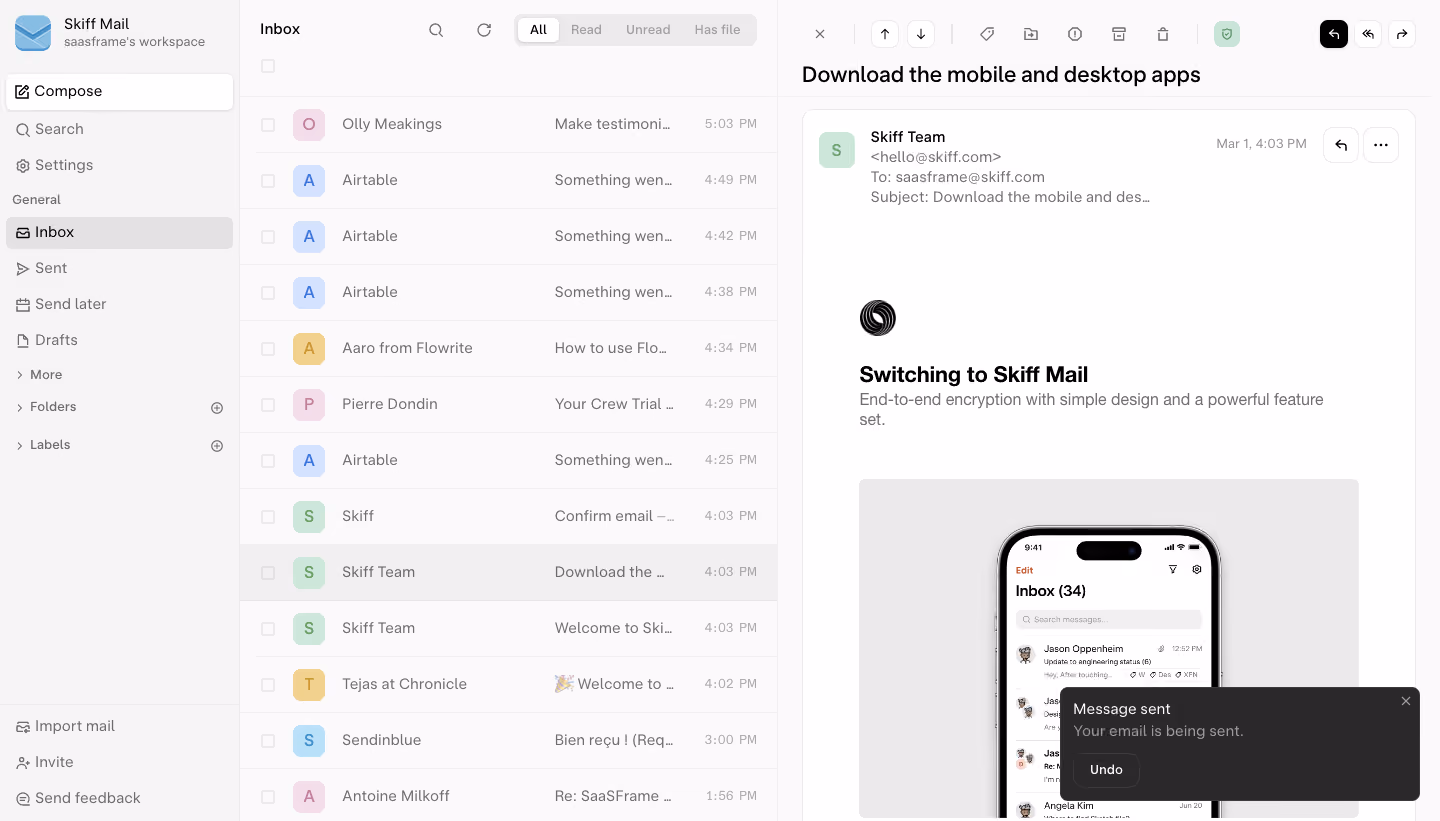Tick the Pierre Dondin email checkbox
1440x821 pixels.
coord(268,405)
